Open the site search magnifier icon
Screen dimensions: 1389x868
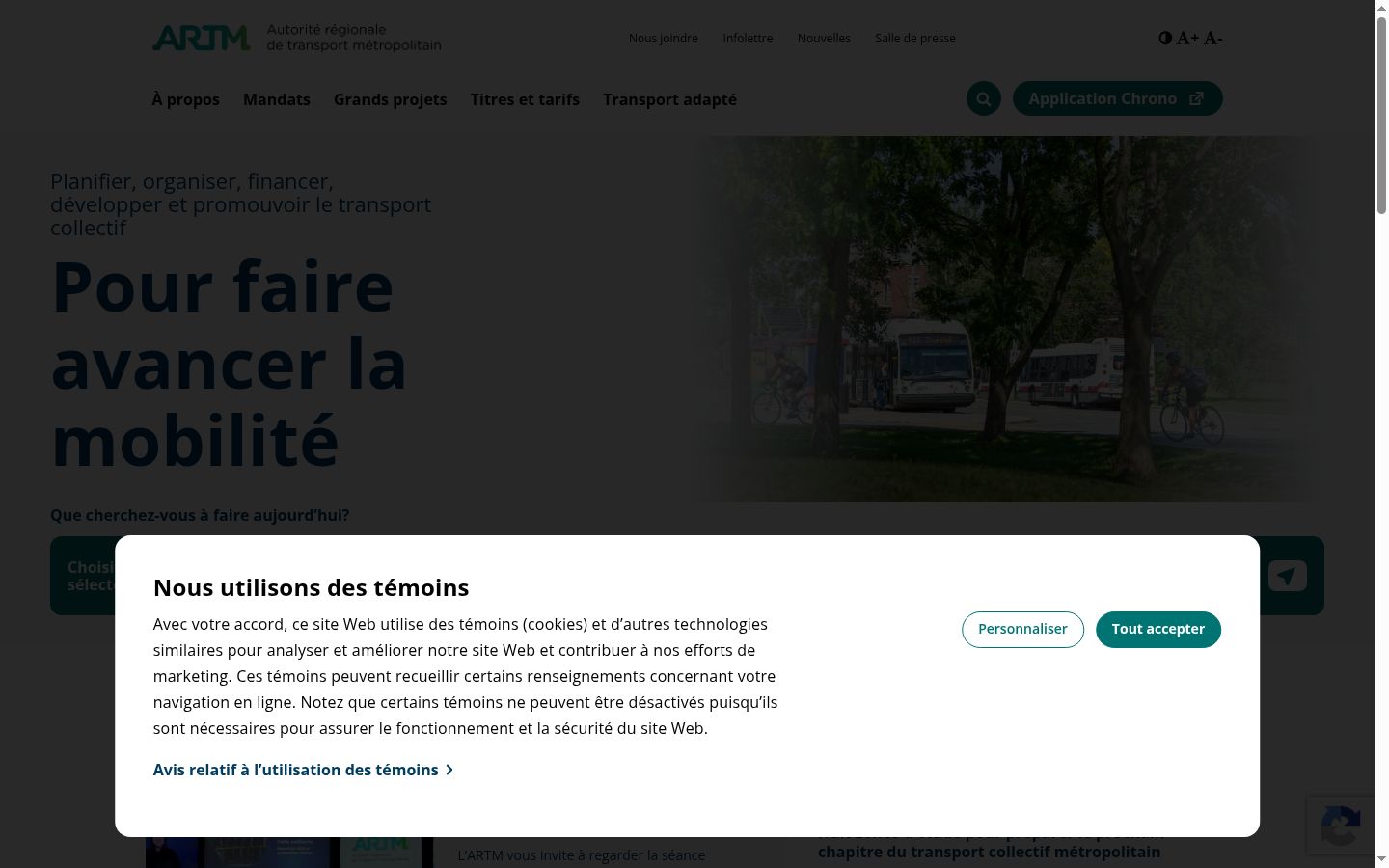[984, 98]
